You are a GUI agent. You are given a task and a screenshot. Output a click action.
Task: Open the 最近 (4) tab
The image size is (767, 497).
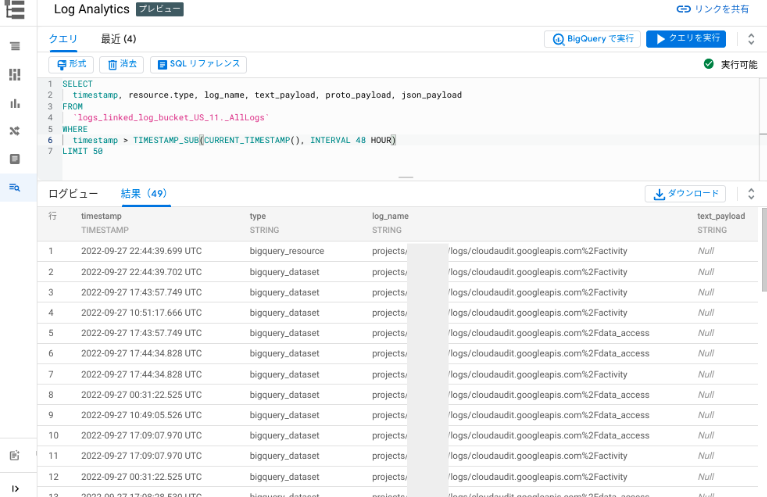118,39
